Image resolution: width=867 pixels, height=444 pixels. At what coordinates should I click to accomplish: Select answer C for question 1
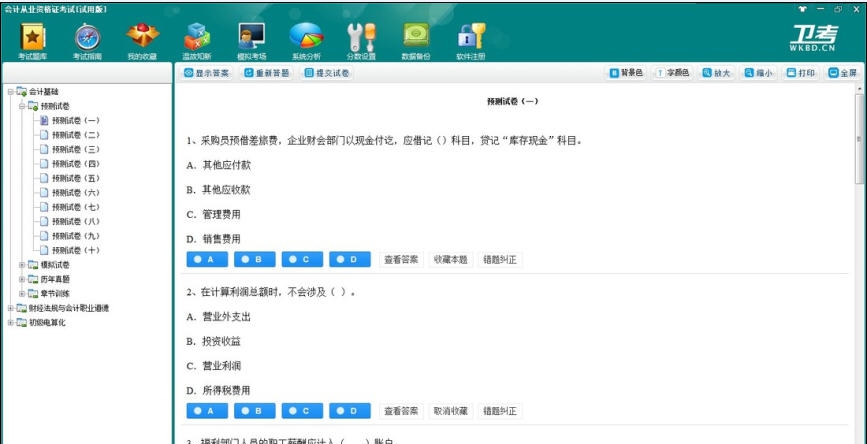point(302,259)
